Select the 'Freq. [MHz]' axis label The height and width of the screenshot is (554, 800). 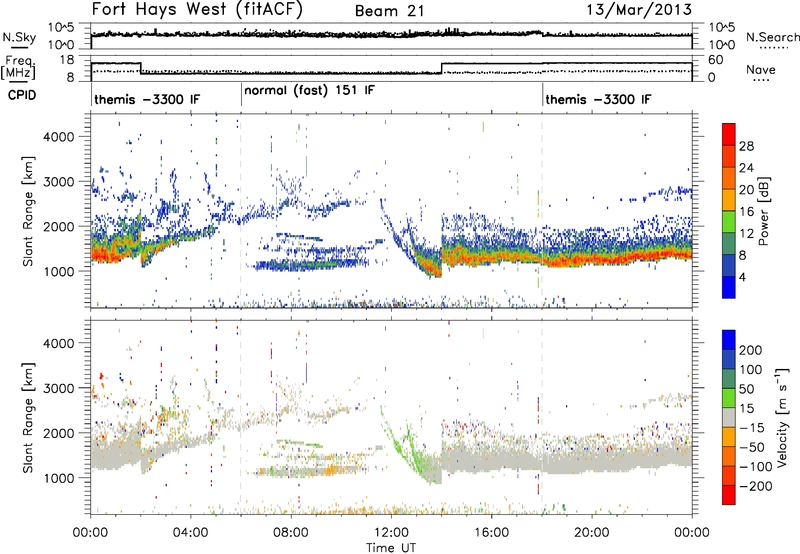(x=19, y=67)
